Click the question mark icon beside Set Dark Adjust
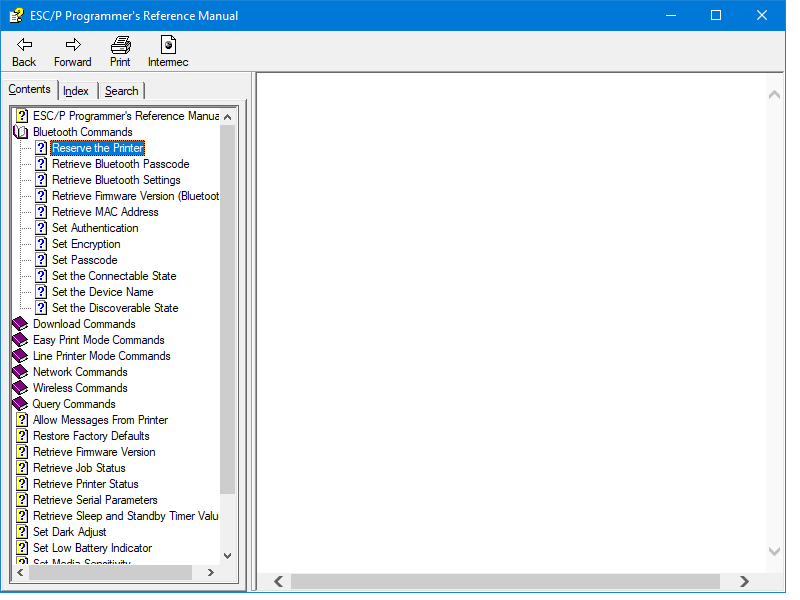 pos(22,531)
